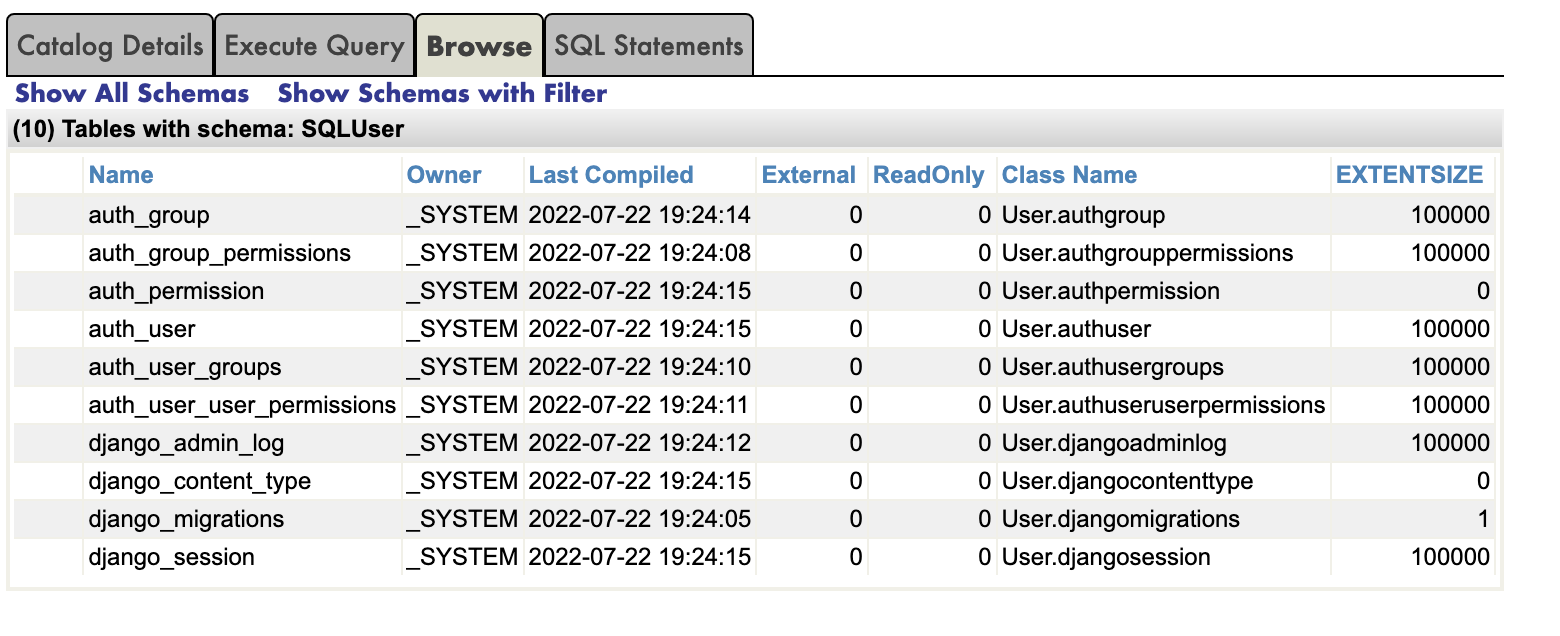
Task: Select the django_session table row
Action: 171,558
